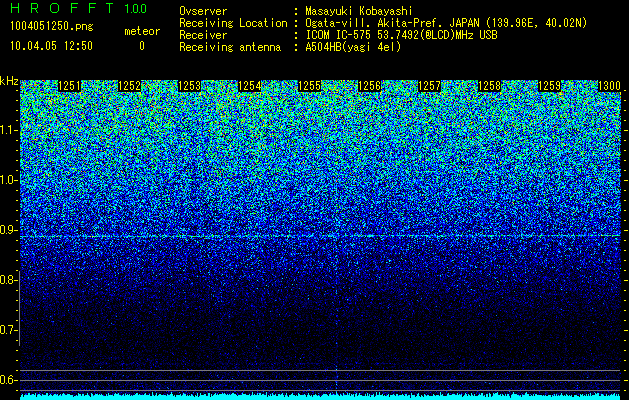
Task: Select the observer name Masayuki Kobayashi
Action: pos(359,11)
